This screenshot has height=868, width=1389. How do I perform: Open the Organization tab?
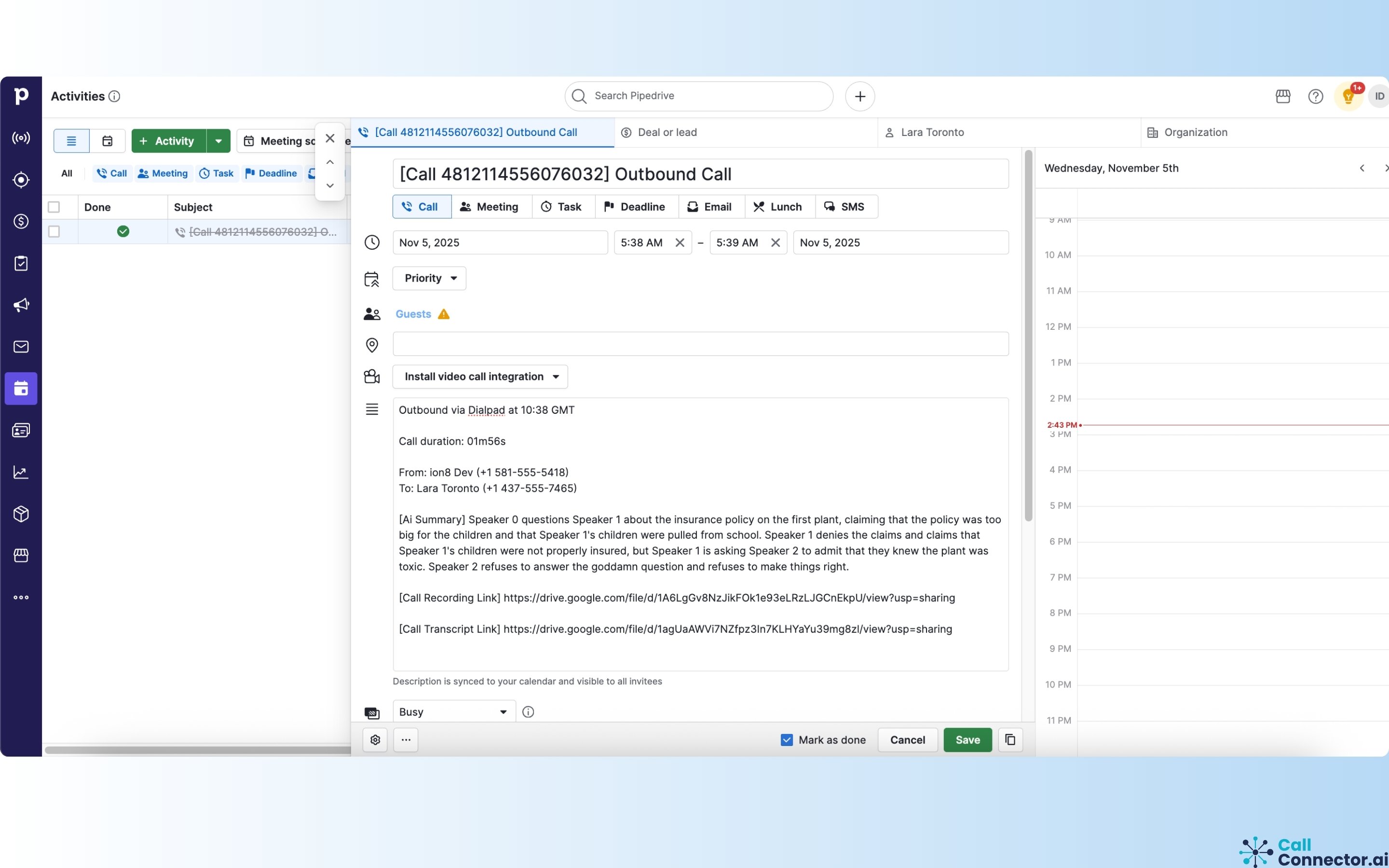(1265, 133)
